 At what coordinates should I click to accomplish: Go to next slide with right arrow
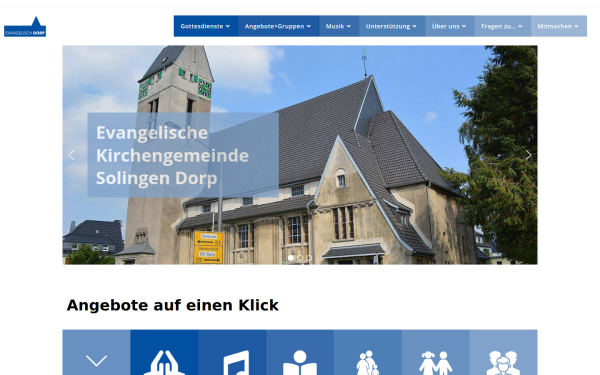pyautogui.click(x=528, y=155)
